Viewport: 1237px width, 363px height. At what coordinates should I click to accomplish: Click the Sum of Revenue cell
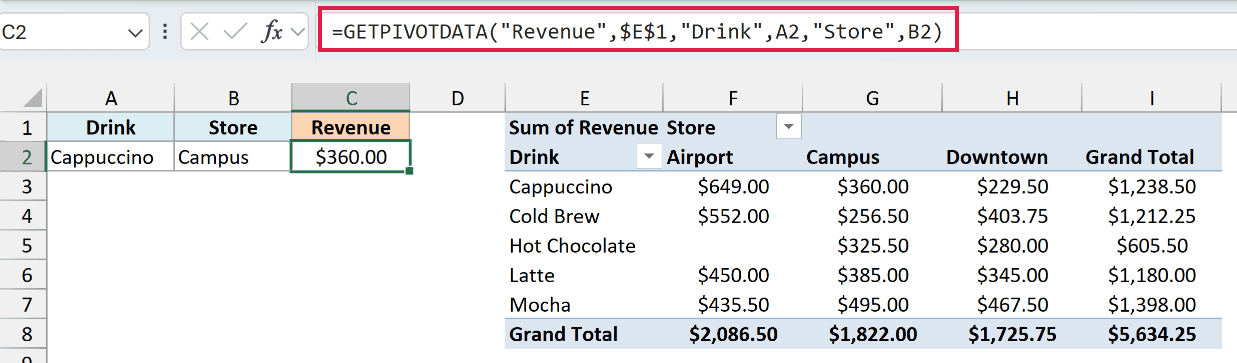point(584,128)
